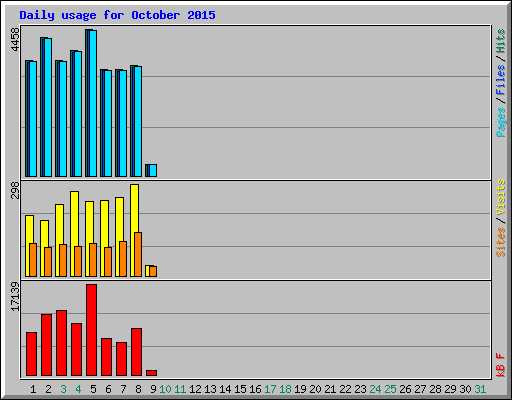Click day label 7 on x-axis
Viewport: 512px width, 400px height.
123,389
